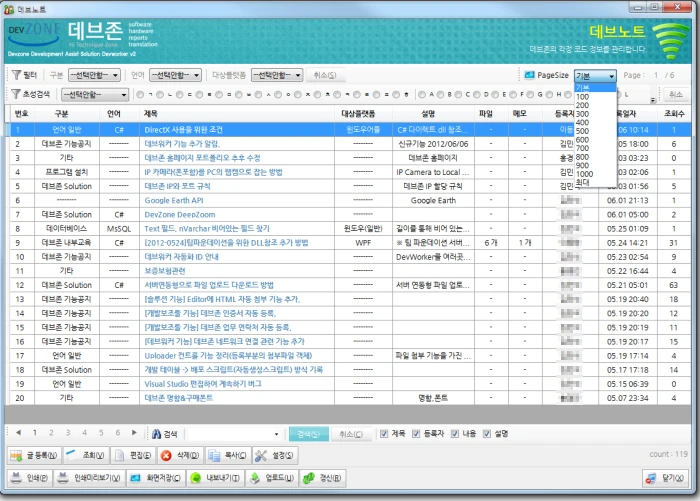Click the funnel icon beside 초성검색
The width and height of the screenshot is (700, 501).
16,94
